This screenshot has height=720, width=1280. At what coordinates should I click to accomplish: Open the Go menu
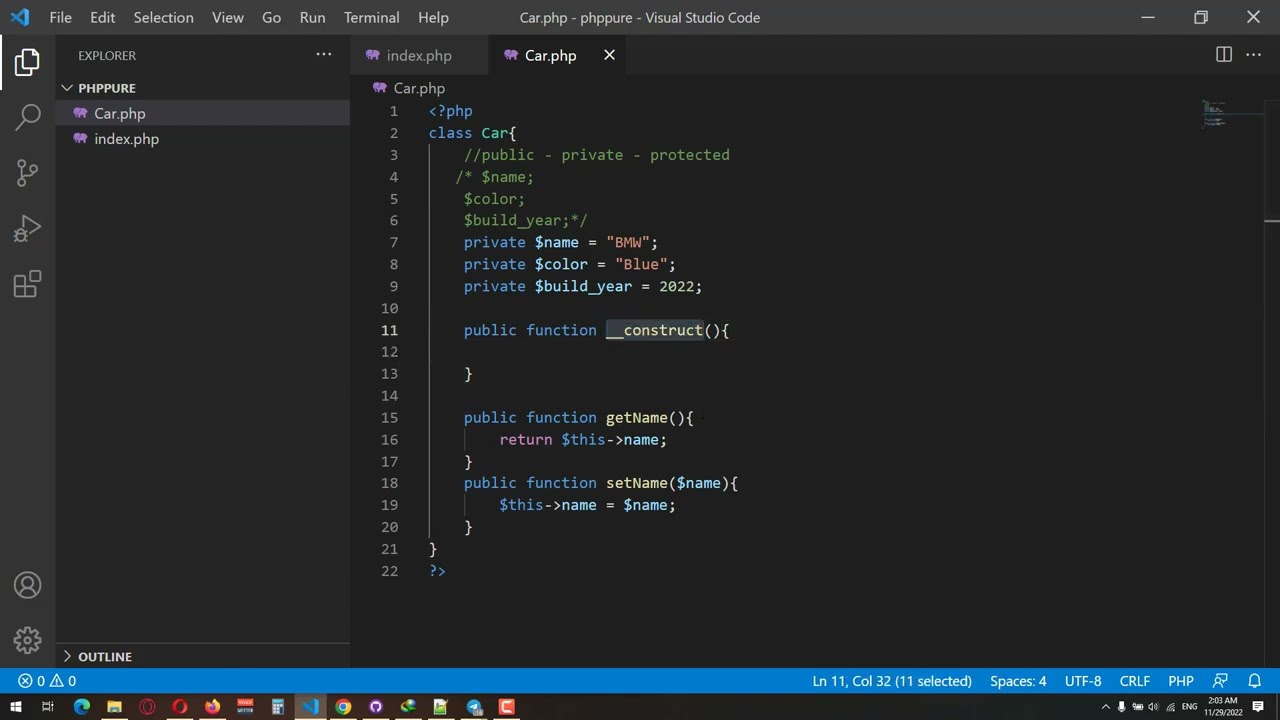tap(271, 17)
